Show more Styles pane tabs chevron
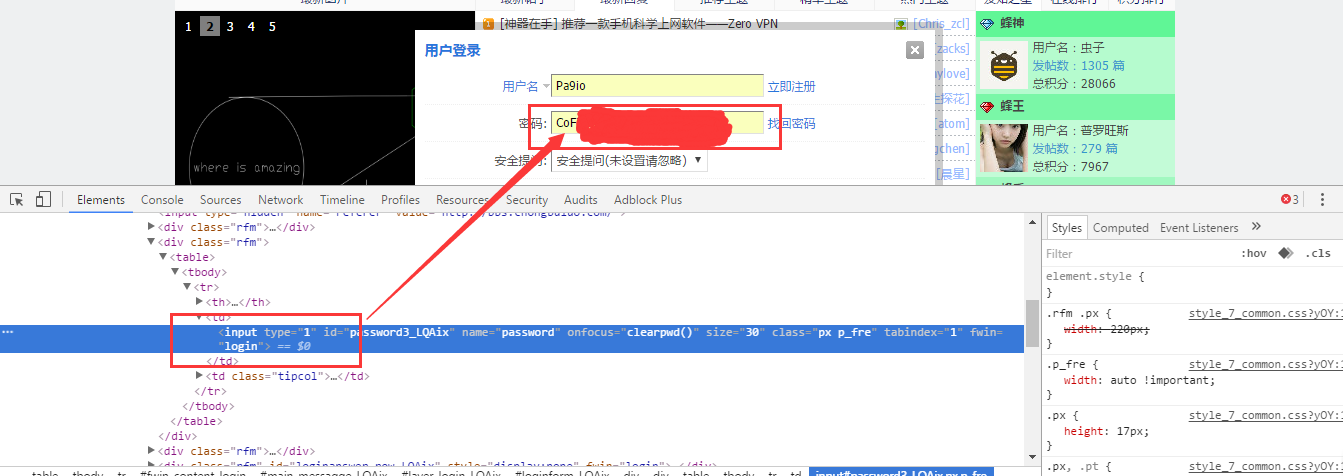Screen dimensions: 1343x476 pos(1257,227)
